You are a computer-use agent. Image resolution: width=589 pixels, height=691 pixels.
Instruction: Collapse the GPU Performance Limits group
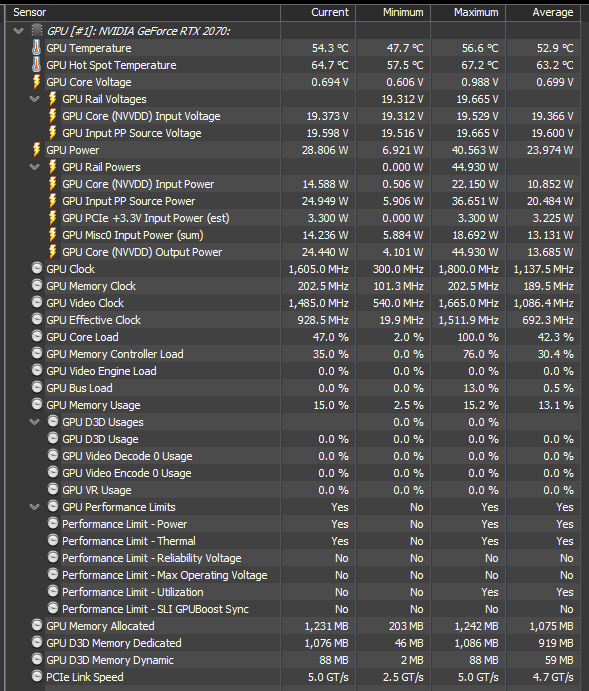pos(34,507)
